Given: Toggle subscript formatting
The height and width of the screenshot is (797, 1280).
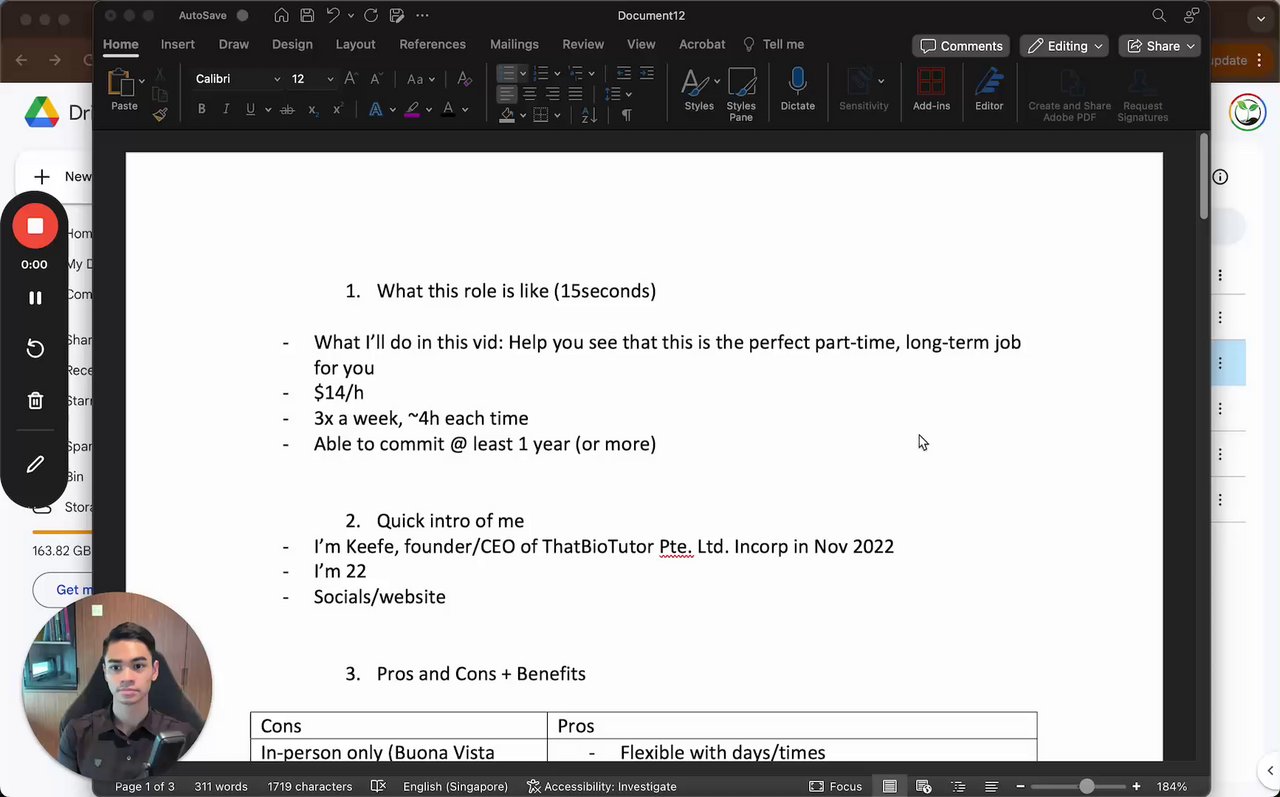Looking at the screenshot, I should [x=313, y=109].
